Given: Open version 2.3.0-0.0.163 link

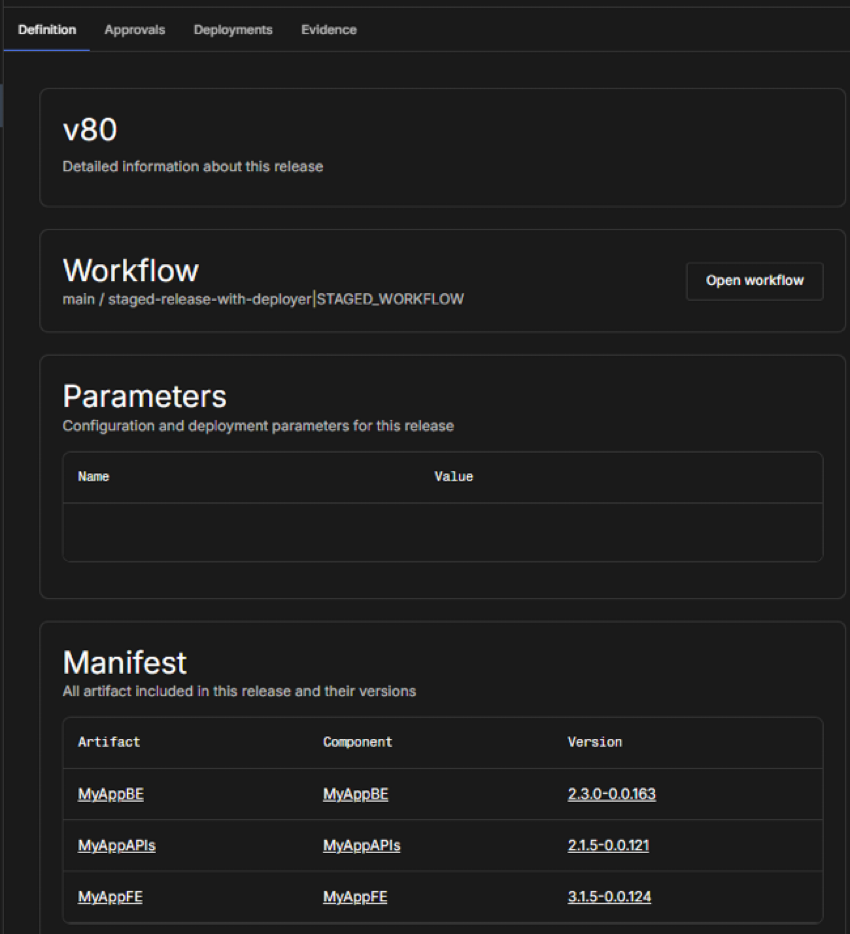Looking at the screenshot, I should click(611, 794).
